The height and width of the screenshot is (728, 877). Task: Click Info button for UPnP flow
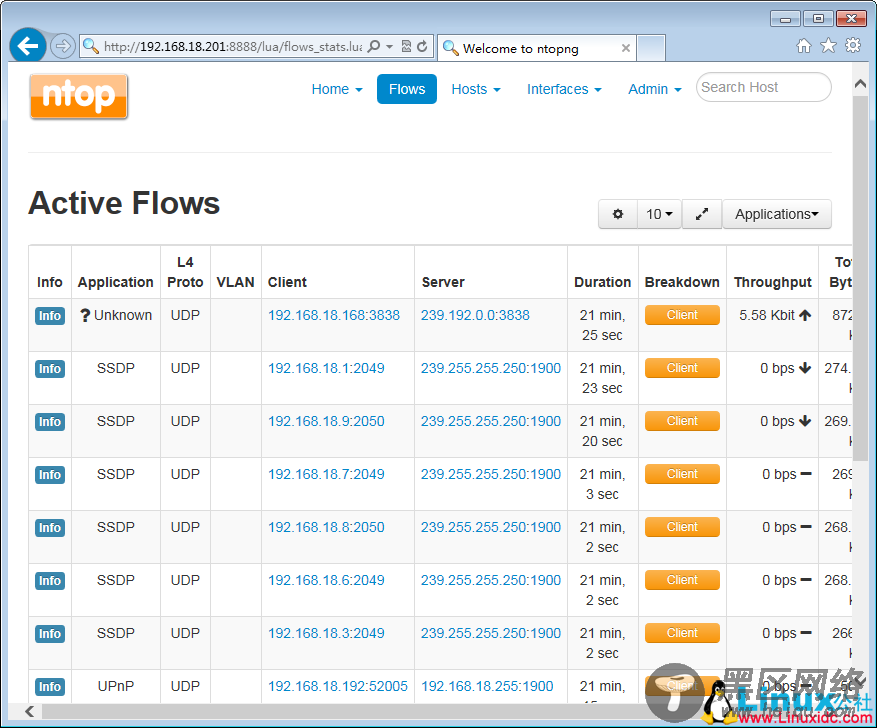(x=50, y=687)
